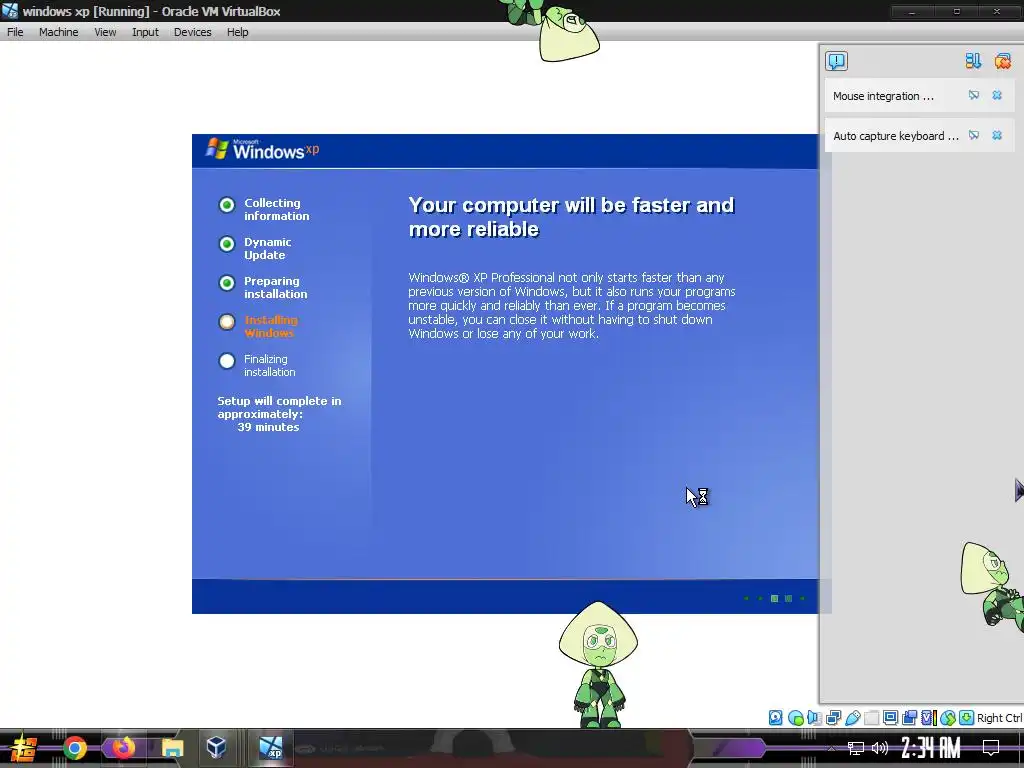Click the volume speaker tray icon
This screenshot has height=768, width=1024.
880,748
